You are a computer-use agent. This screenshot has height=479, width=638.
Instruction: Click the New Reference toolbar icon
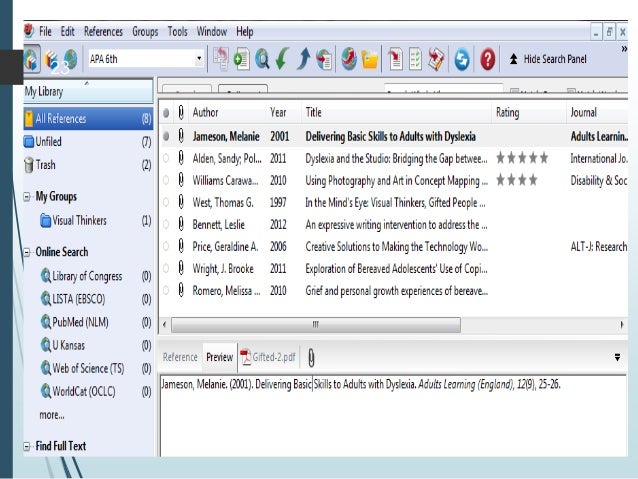240,59
